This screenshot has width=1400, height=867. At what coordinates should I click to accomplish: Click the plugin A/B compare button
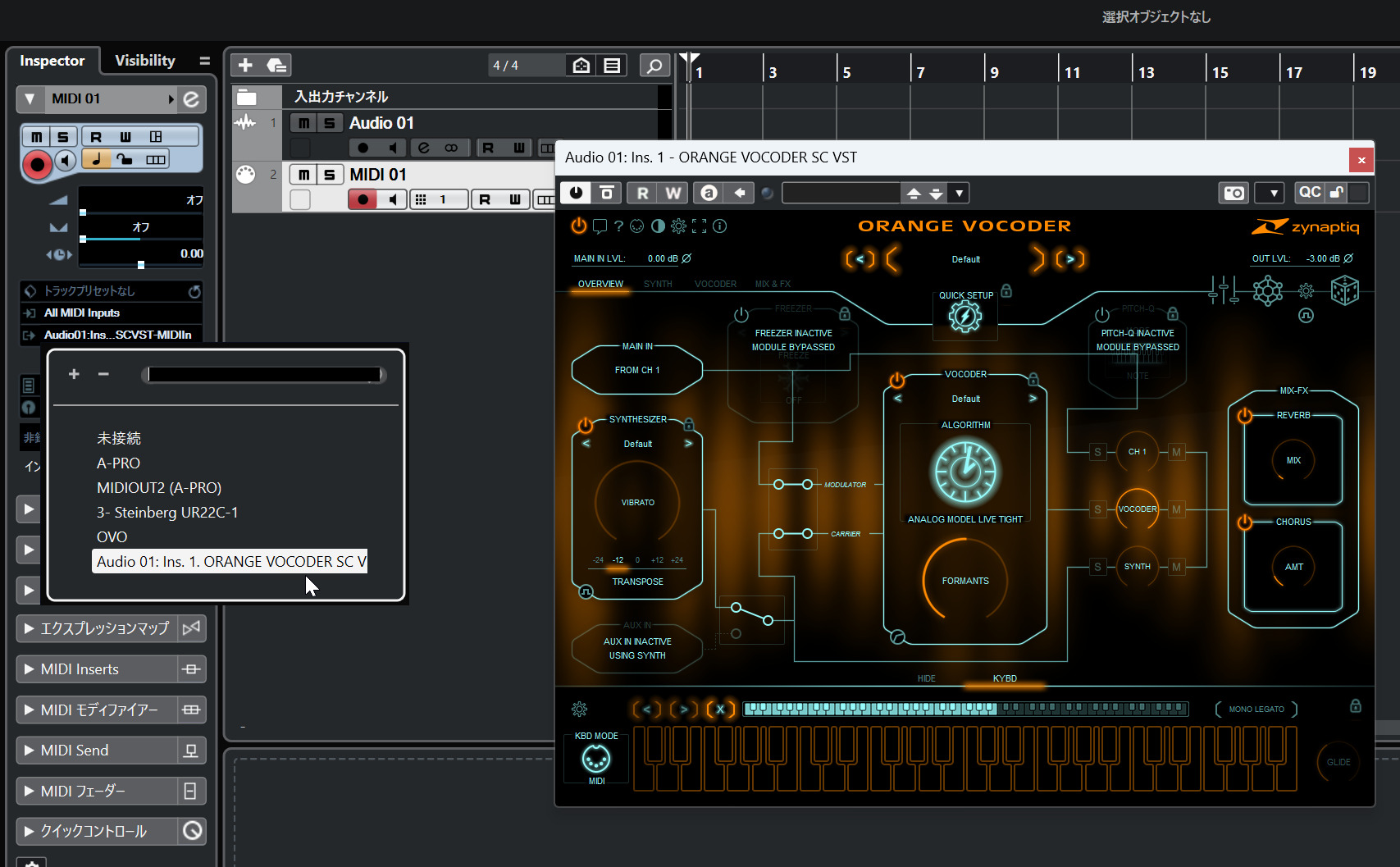pos(709,193)
